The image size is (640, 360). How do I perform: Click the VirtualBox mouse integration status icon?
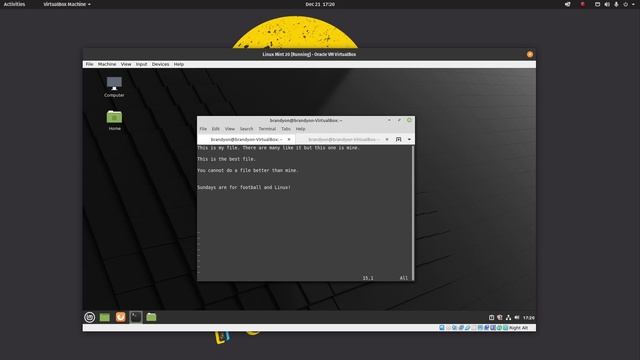point(499,328)
